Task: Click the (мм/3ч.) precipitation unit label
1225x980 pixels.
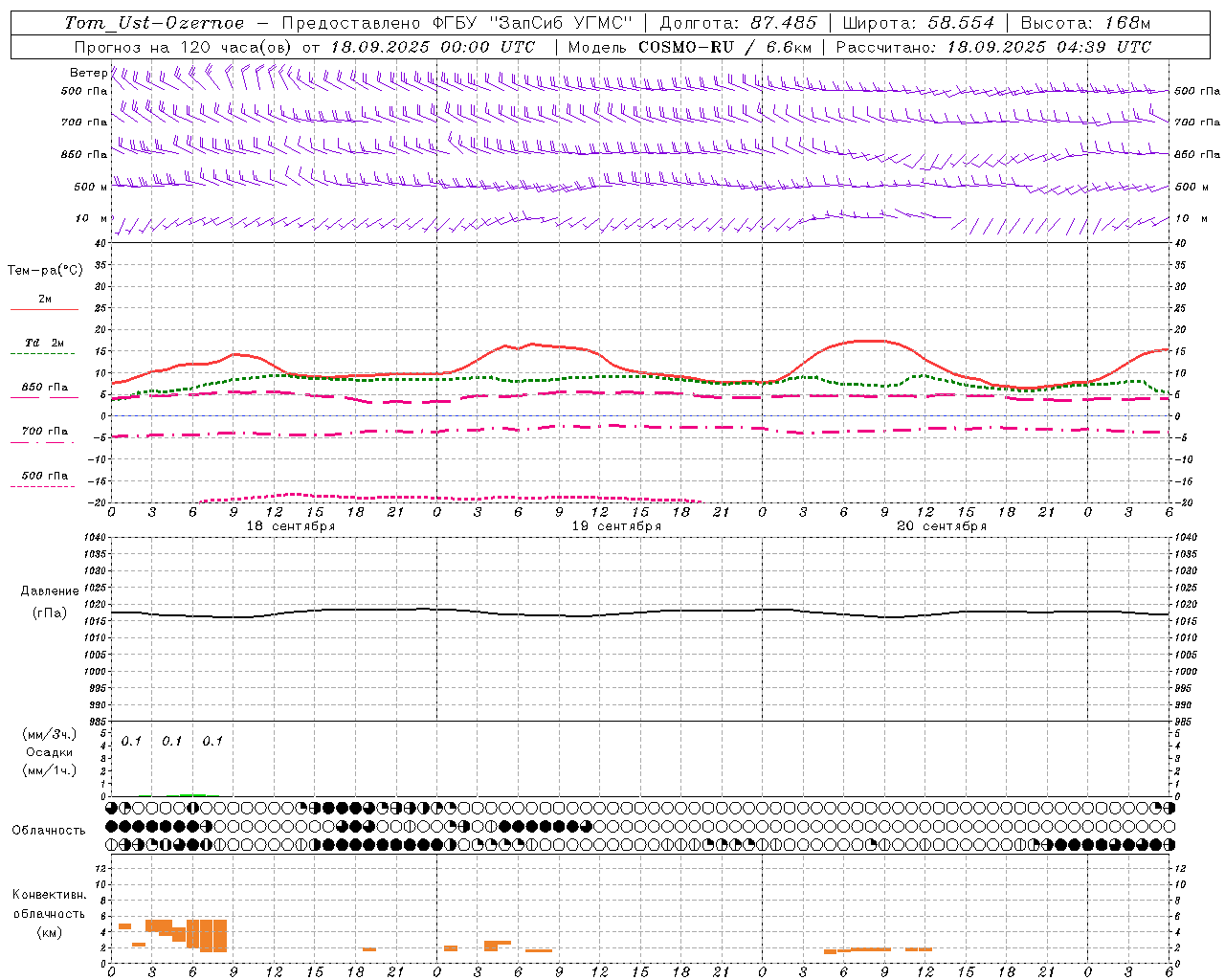Action: pyautogui.click(x=50, y=734)
